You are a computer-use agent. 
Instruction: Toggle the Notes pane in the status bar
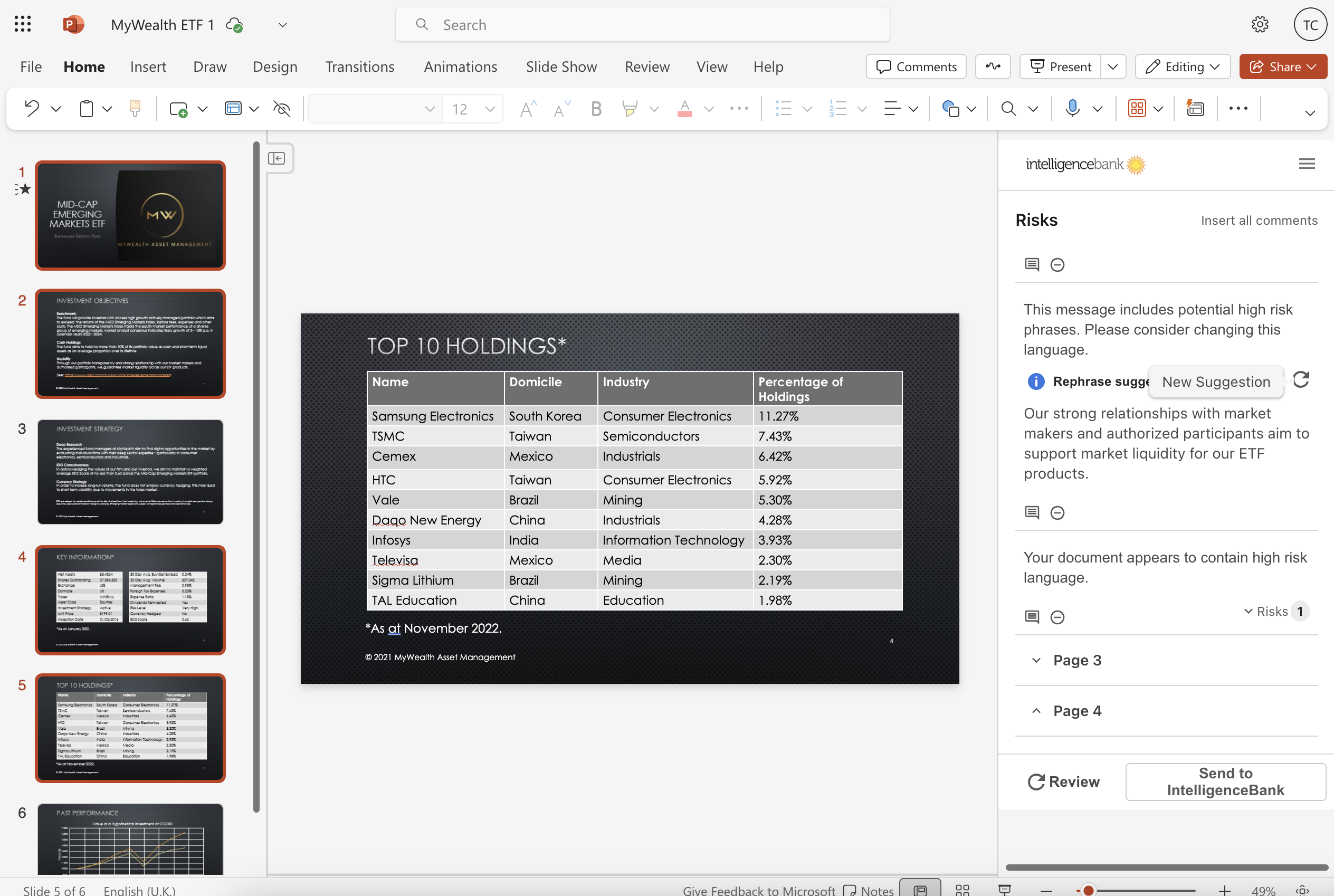click(x=869, y=890)
